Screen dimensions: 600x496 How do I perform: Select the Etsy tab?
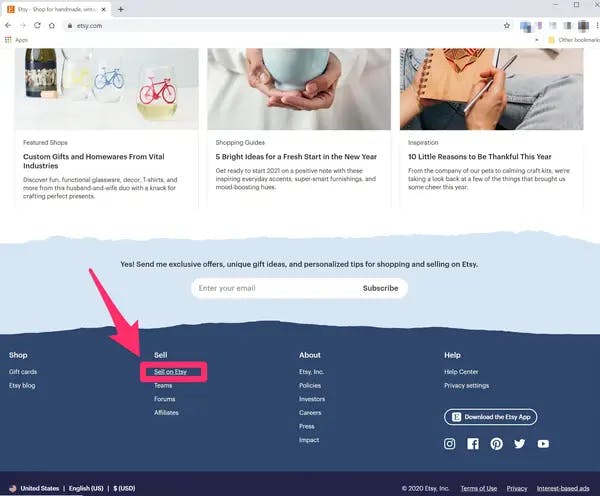[56, 9]
